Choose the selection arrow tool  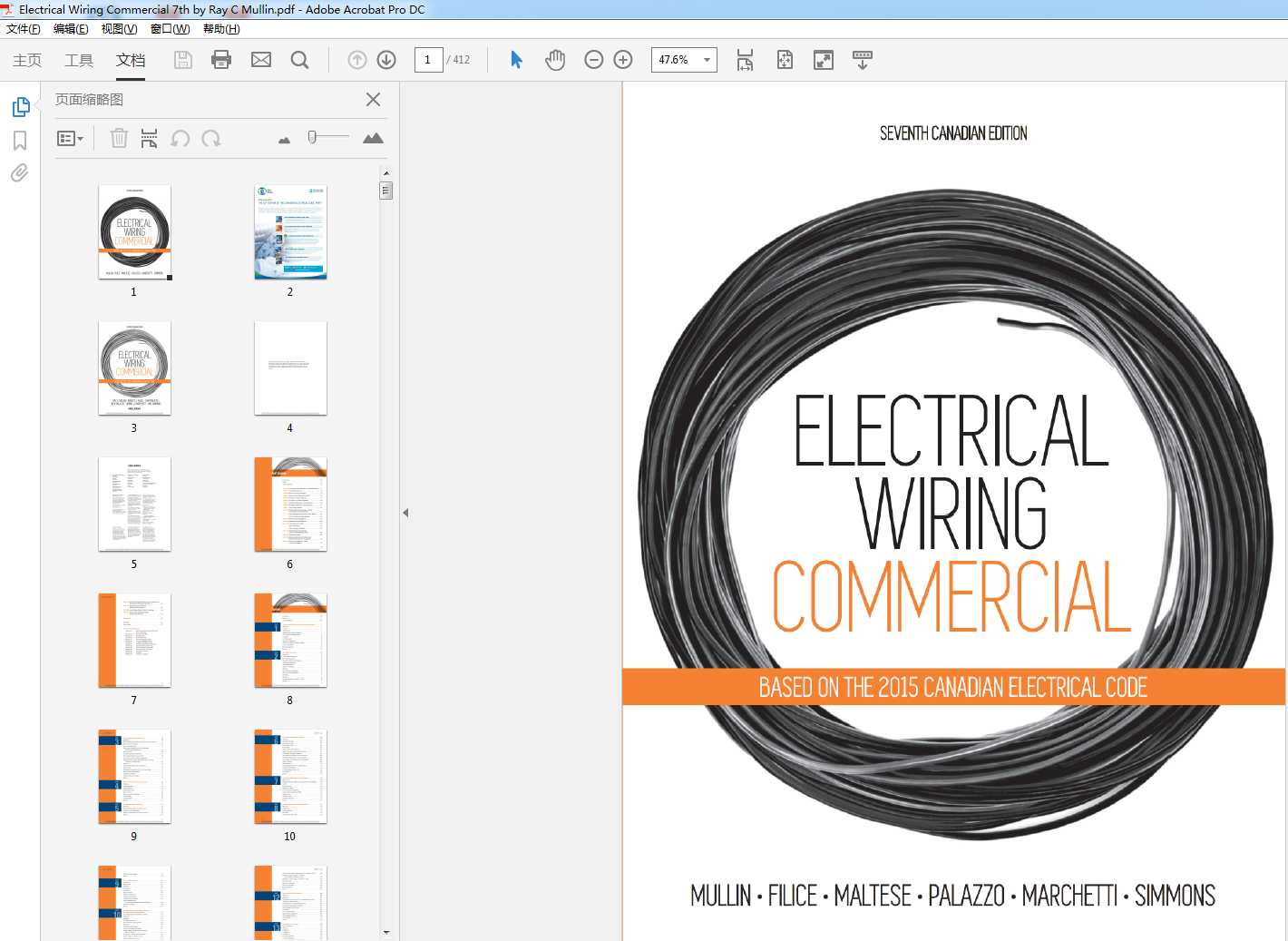[516, 60]
